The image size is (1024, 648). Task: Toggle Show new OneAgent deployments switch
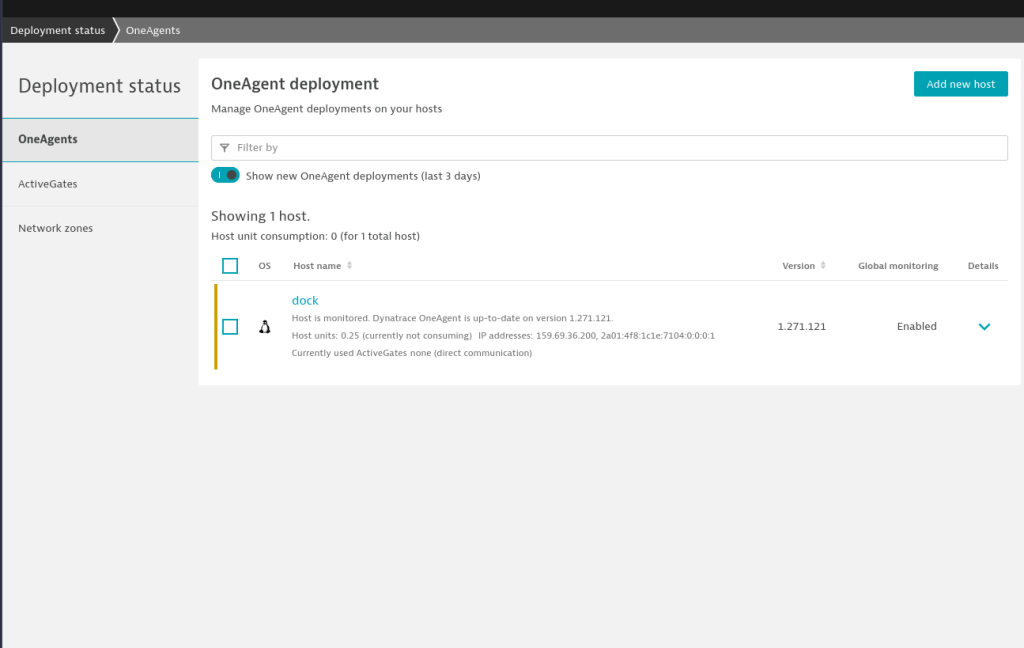click(225, 175)
